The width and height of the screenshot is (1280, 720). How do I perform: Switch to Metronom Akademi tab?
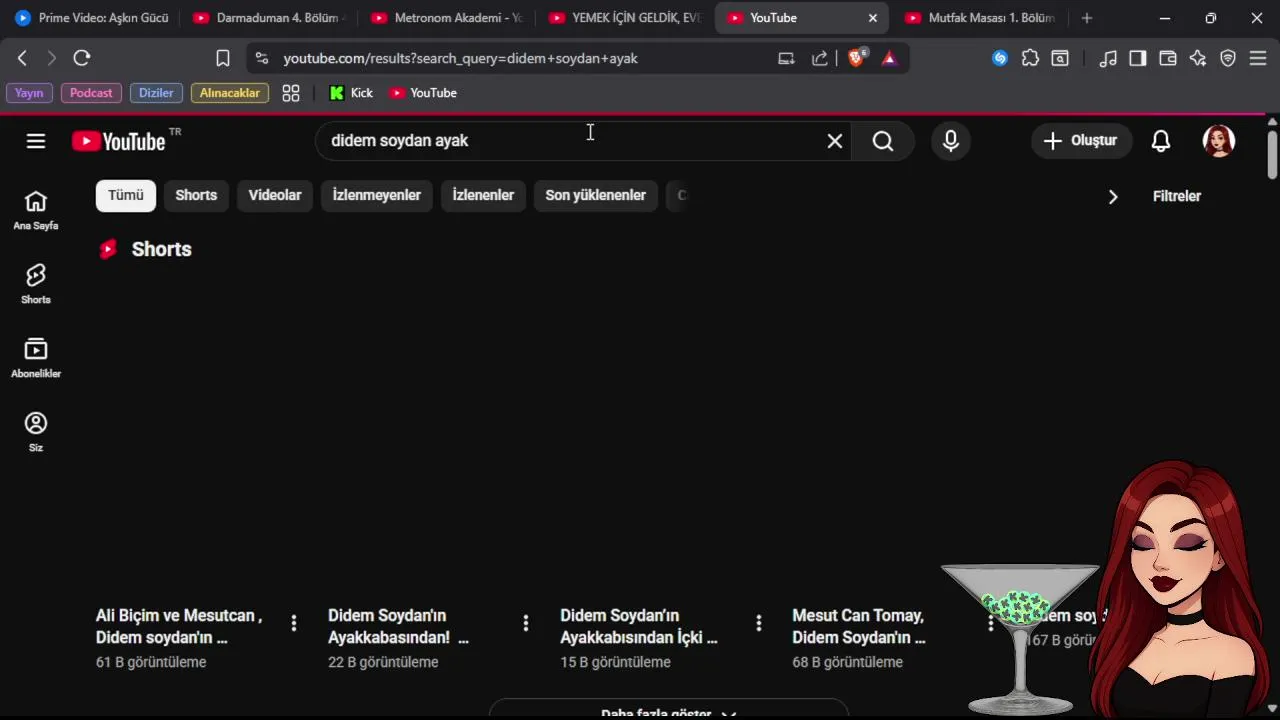click(448, 18)
